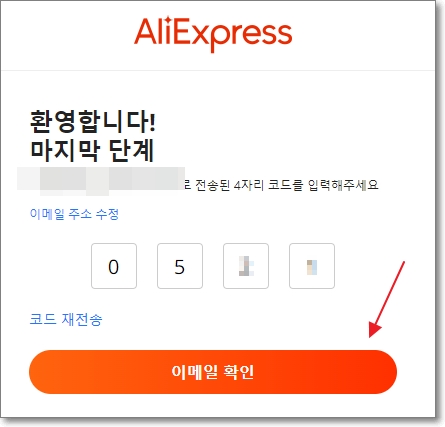
Task: Click the 코드 재전송 link
Action: tap(66, 319)
